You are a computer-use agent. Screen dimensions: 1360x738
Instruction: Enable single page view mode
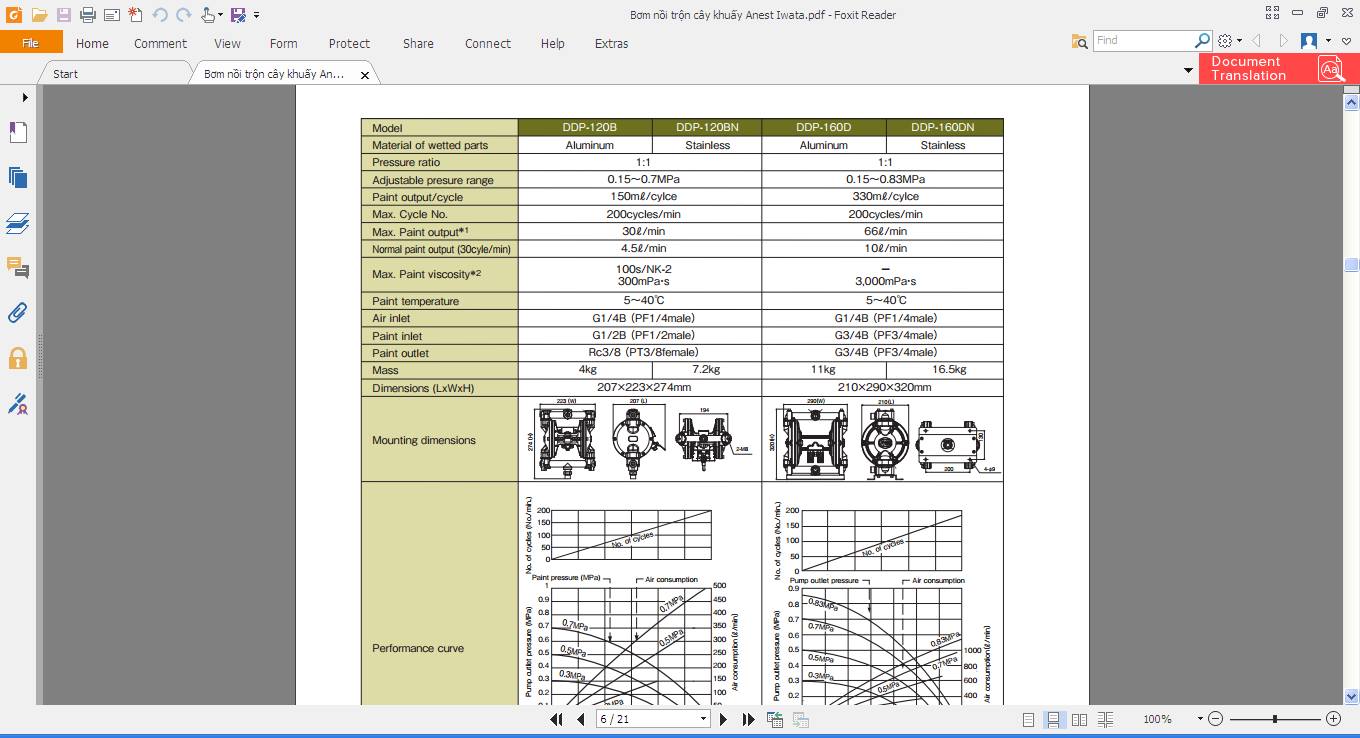(1026, 719)
